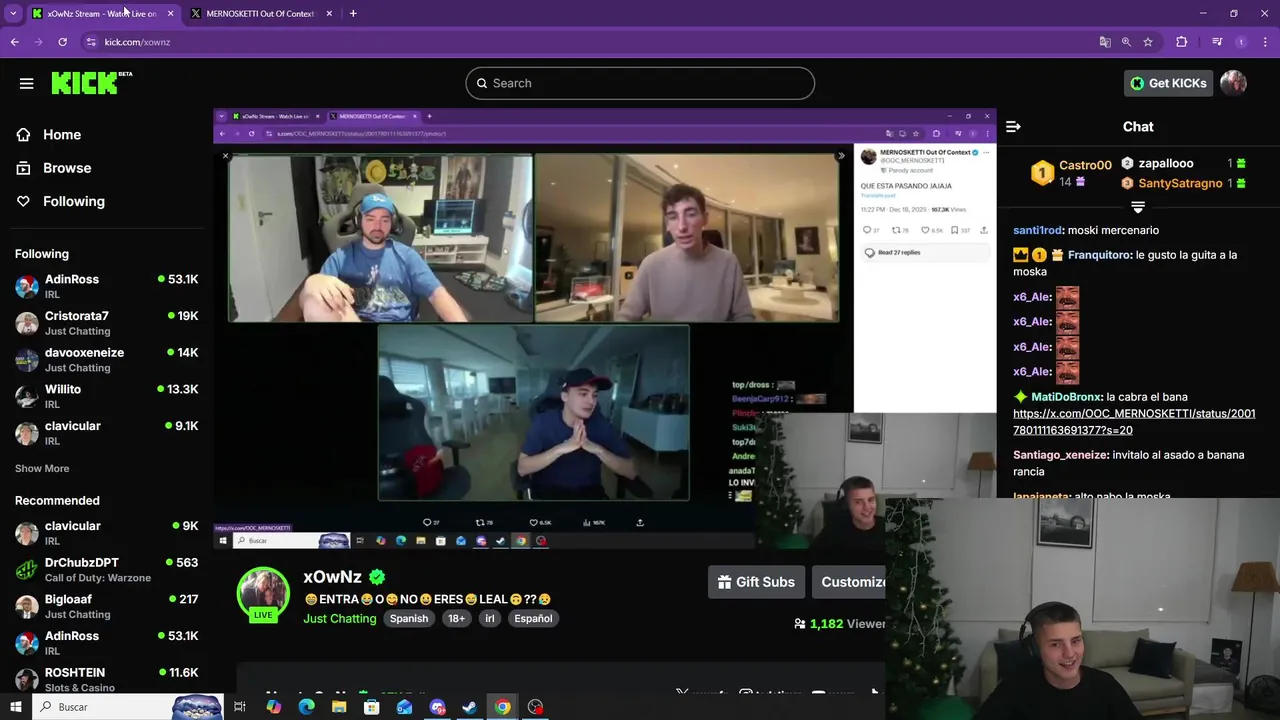Screen dimensions: 1280x720
Task: Click the zoom magnifier icon in address bar
Action: tap(1126, 42)
